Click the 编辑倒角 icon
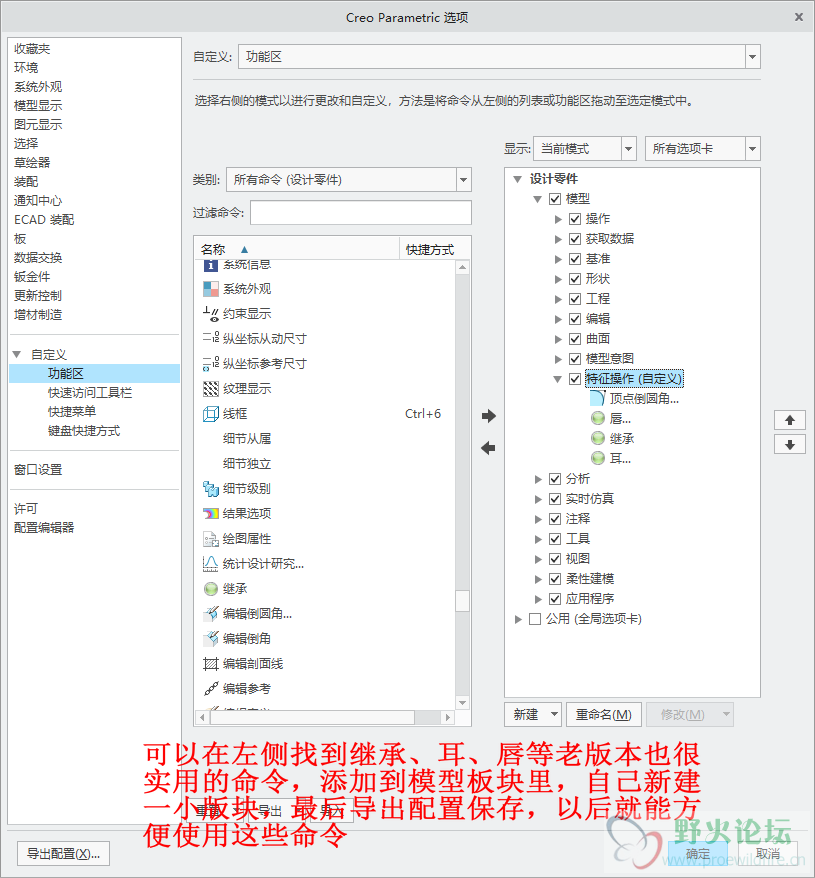The width and height of the screenshot is (815, 878). [211, 638]
